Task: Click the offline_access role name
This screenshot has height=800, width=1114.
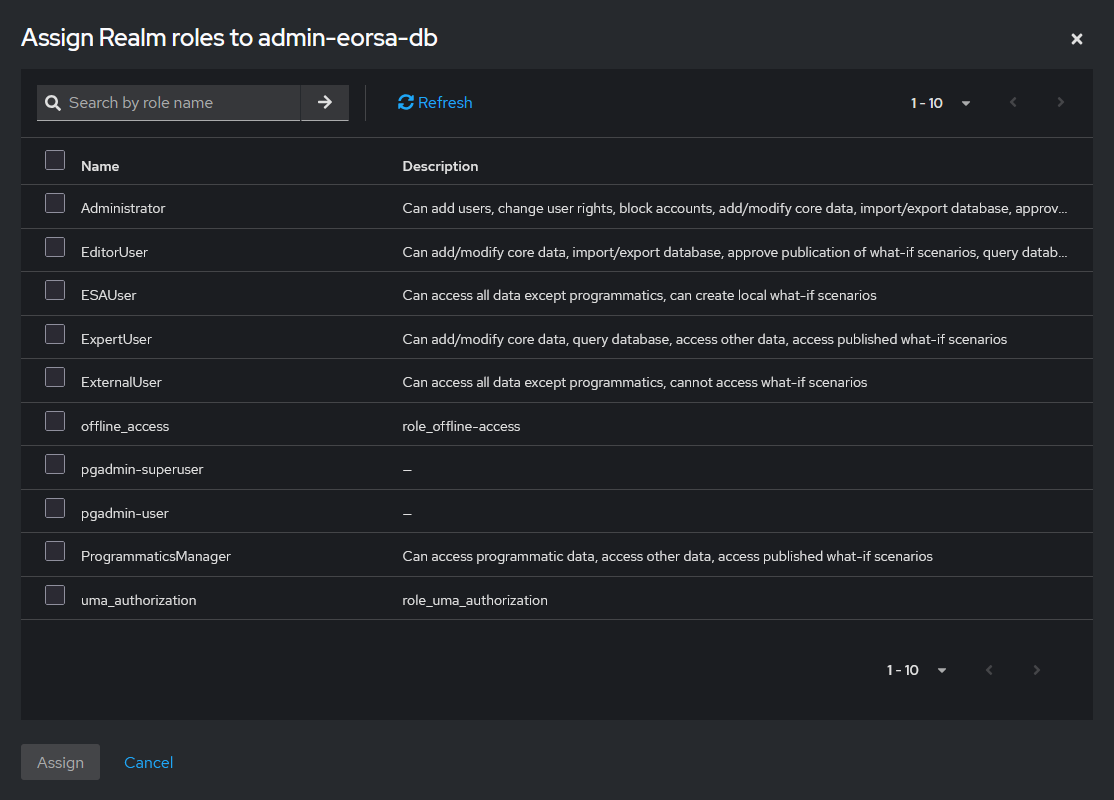Action: (x=125, y=426)
